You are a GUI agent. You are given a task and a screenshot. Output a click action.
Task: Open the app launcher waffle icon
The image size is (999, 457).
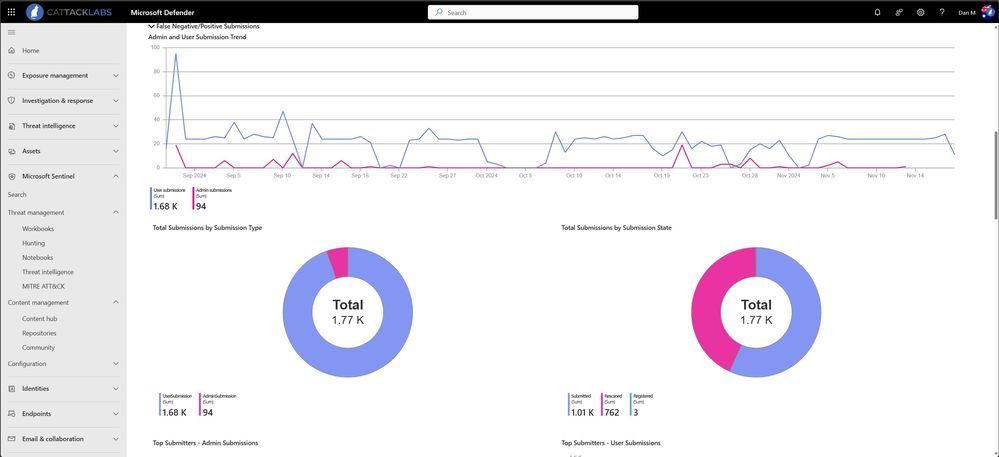(11, 12)
